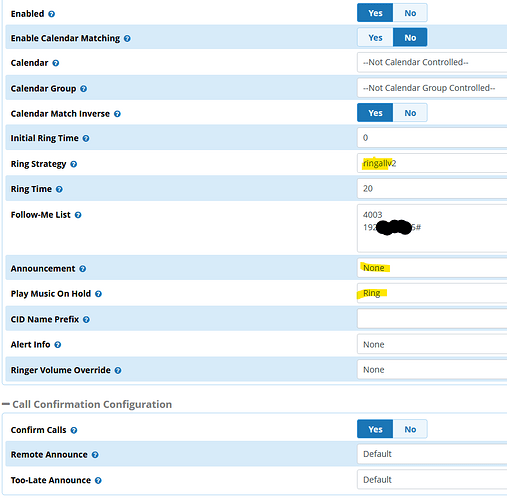The height and width of the screenshot is (500, 507).
Task: Click help icon beside Ring Strategy
Action: 74,164
